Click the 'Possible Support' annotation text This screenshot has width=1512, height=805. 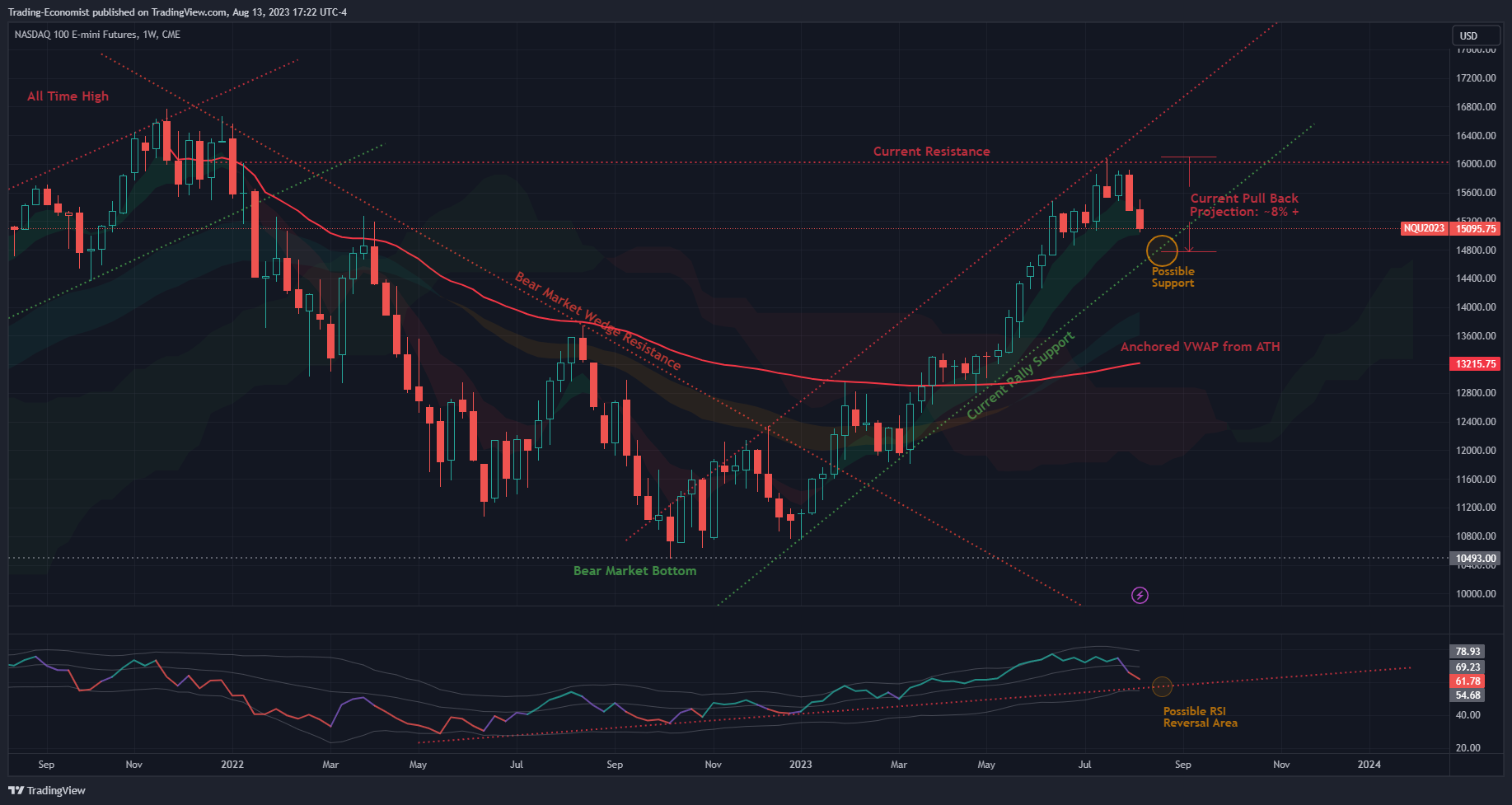[1173, 277]
